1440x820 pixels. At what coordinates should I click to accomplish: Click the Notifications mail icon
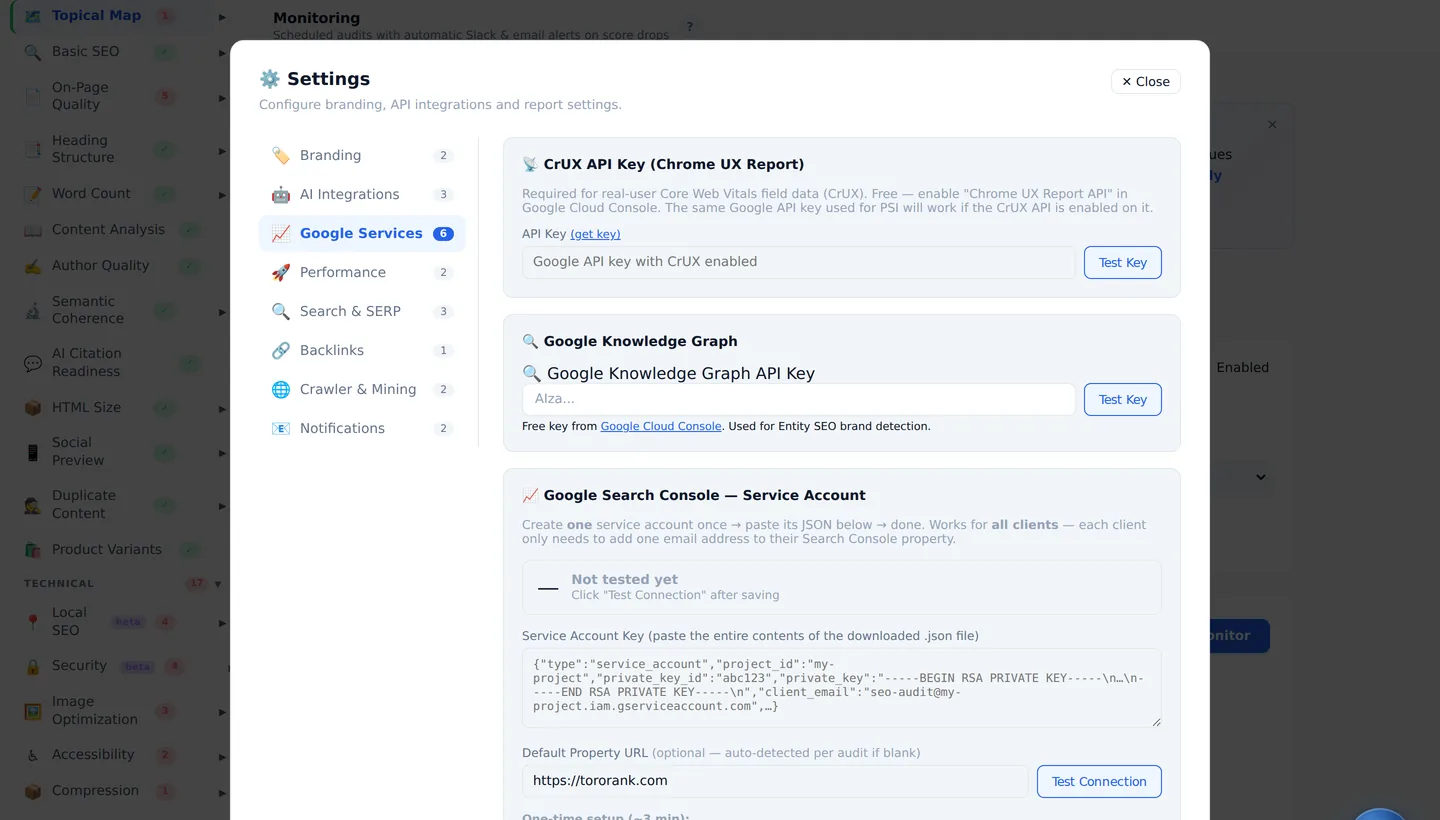(x=281, y=428)
